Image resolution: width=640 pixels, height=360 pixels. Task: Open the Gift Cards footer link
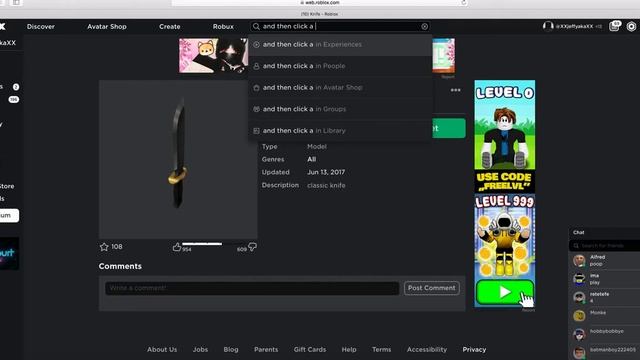click(310, 350)
